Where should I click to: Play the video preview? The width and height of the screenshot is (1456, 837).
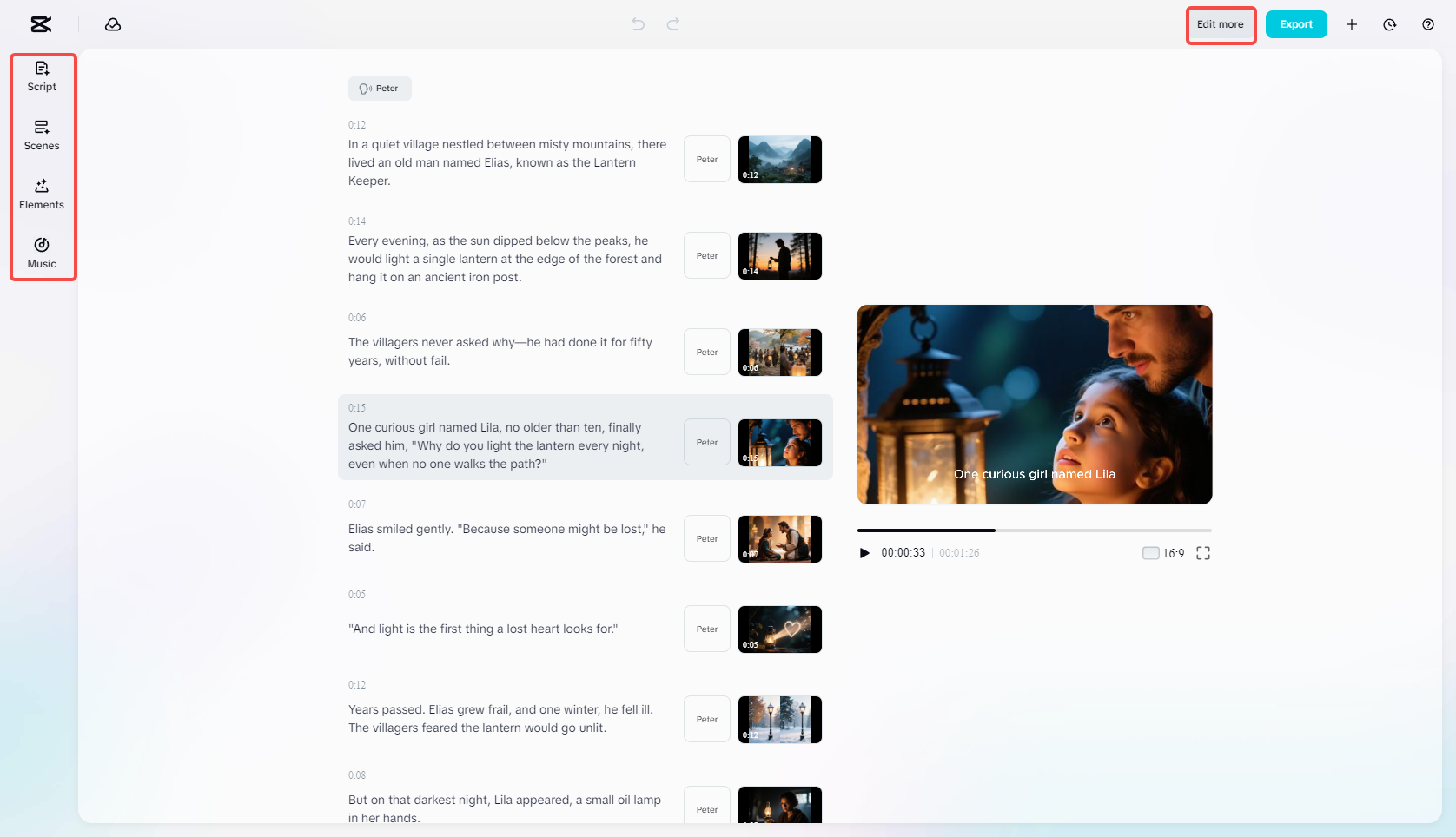coord(864,553)
